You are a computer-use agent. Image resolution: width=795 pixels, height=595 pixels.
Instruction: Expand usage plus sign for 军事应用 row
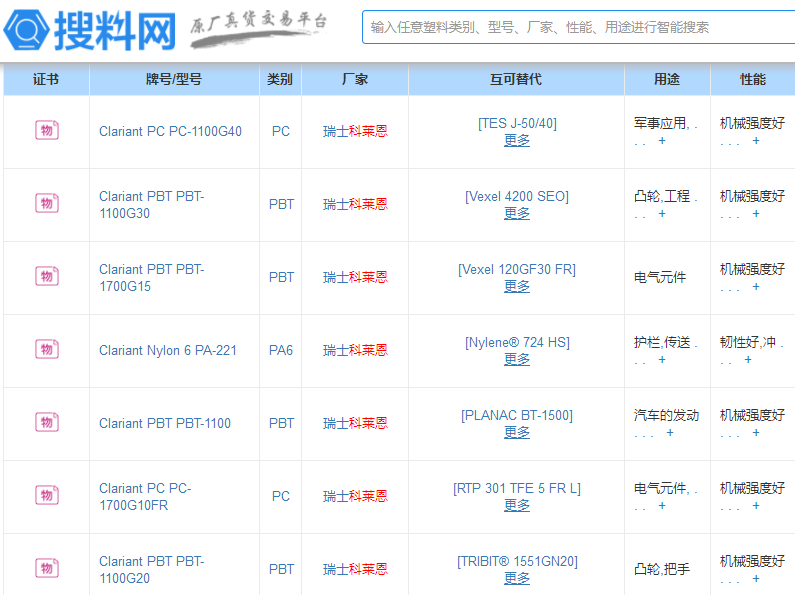pos(662,141)
